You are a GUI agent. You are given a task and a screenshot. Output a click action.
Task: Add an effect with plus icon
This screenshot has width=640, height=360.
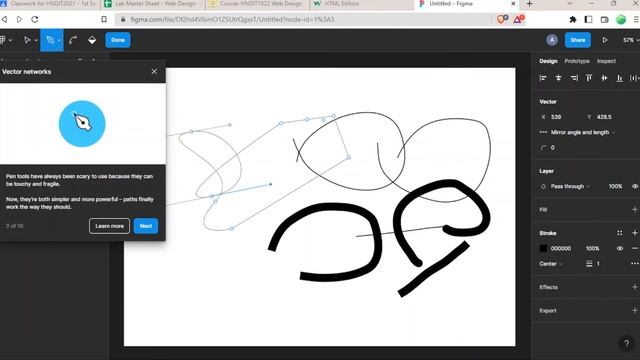click(635, 287)
